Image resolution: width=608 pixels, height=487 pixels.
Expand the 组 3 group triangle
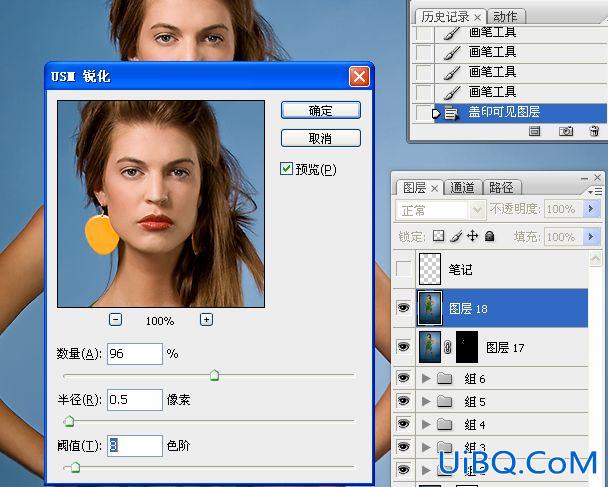(426, 447)
